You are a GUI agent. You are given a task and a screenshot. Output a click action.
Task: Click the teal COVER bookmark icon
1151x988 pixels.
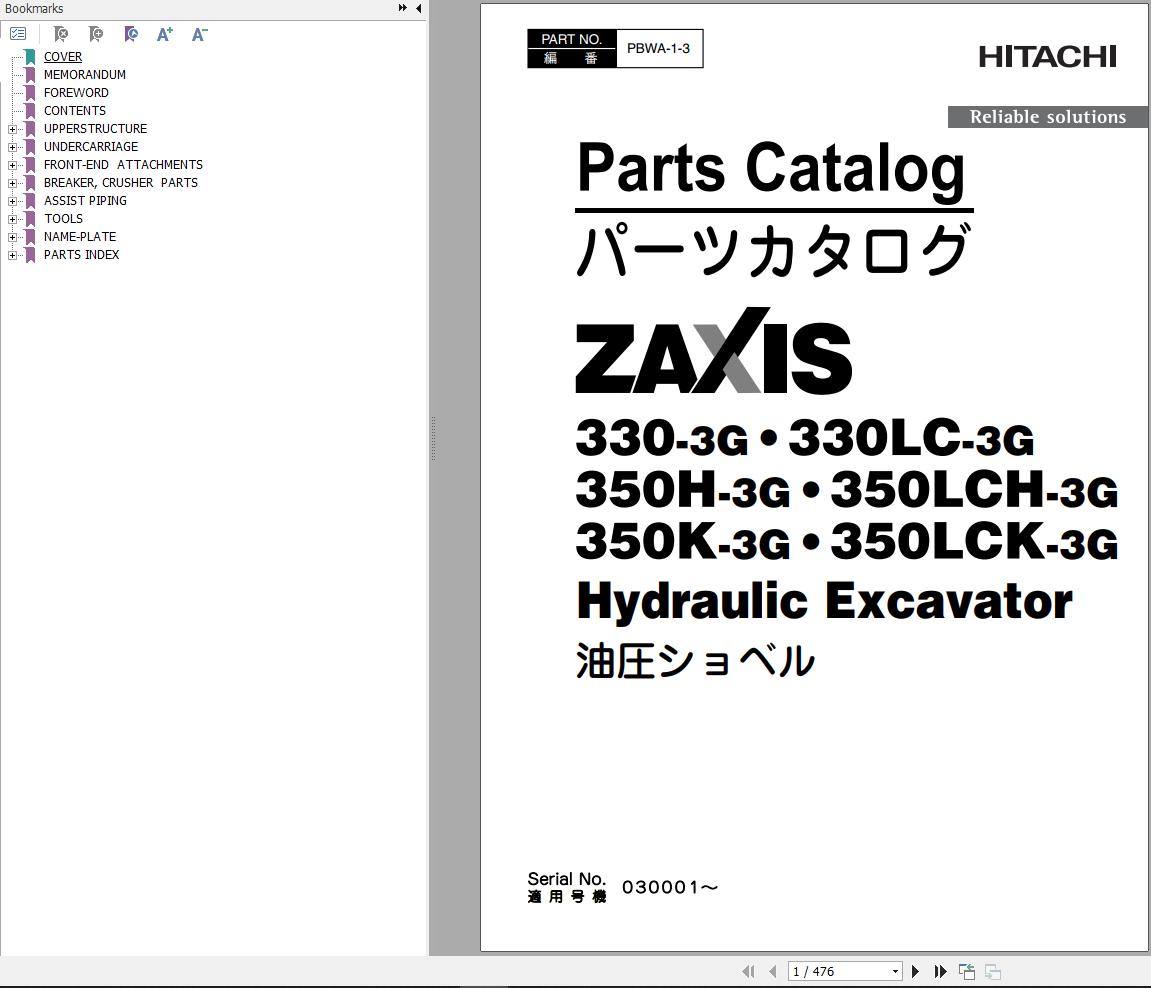point(30,57)
